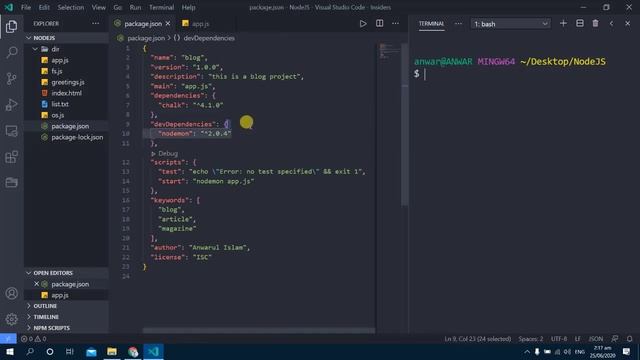
Task: Expand the Timeline section
Action: point(67,317)
